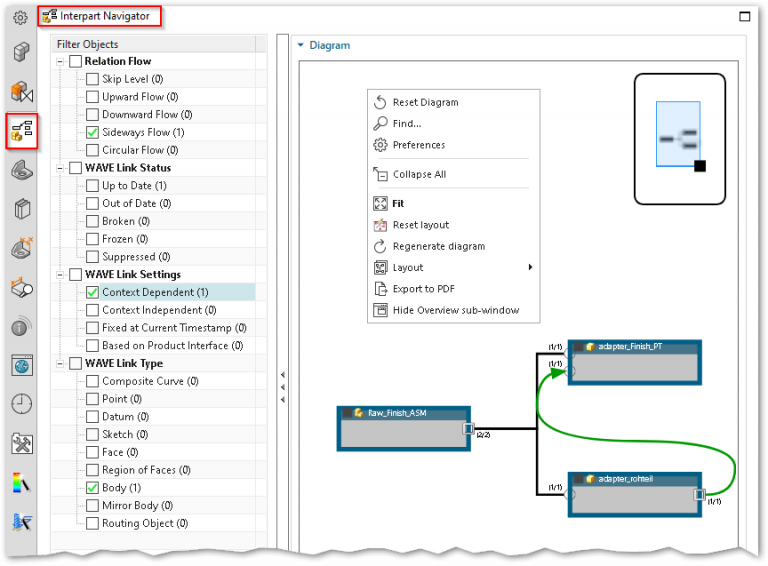Click the black resize handle in overview window
The height and width of the screenshot is (566, 768).
pyautogui.click(x=699, y=166)
